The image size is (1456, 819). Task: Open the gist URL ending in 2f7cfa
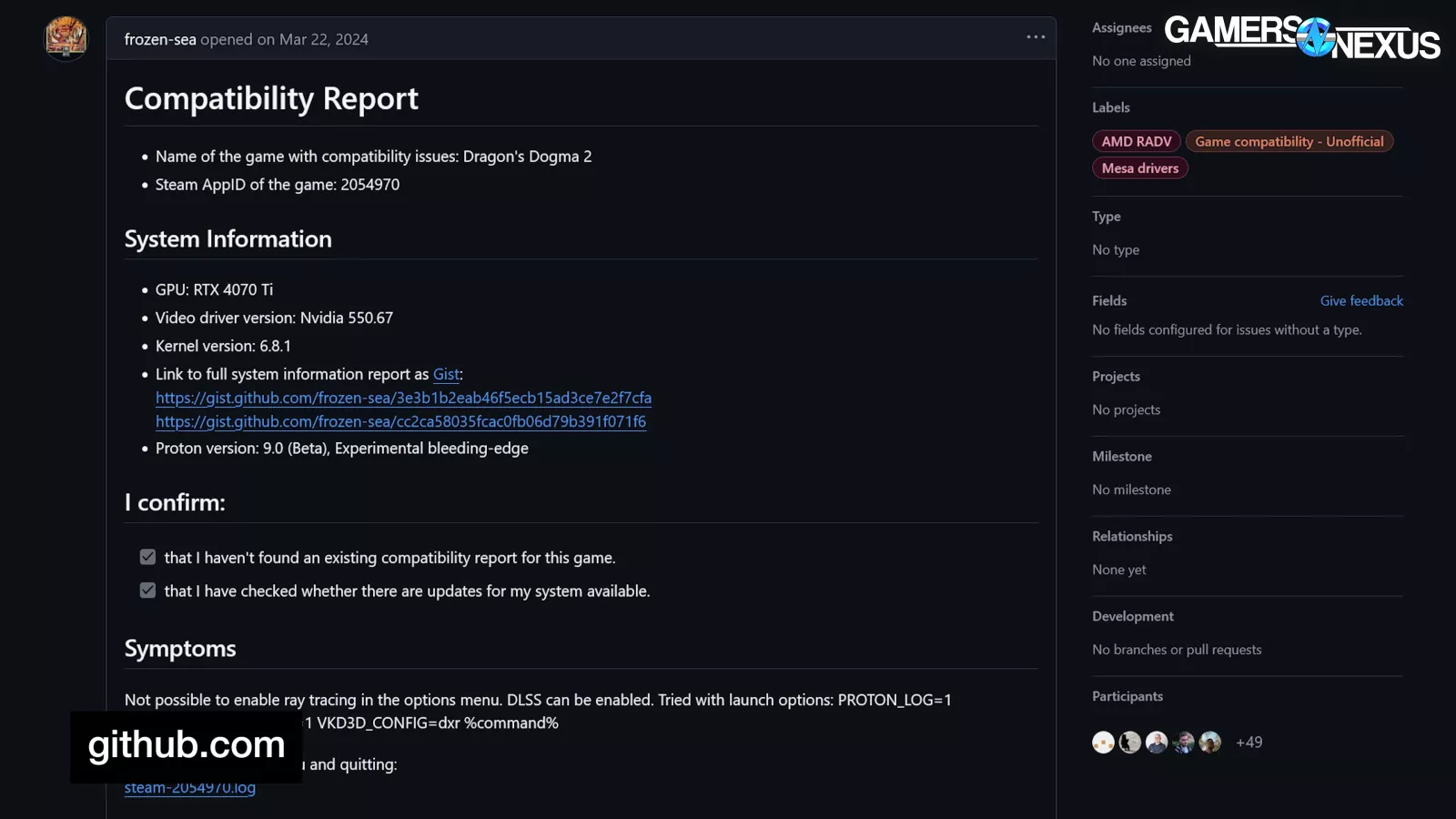pyautogui.click(x=403, y=398)
